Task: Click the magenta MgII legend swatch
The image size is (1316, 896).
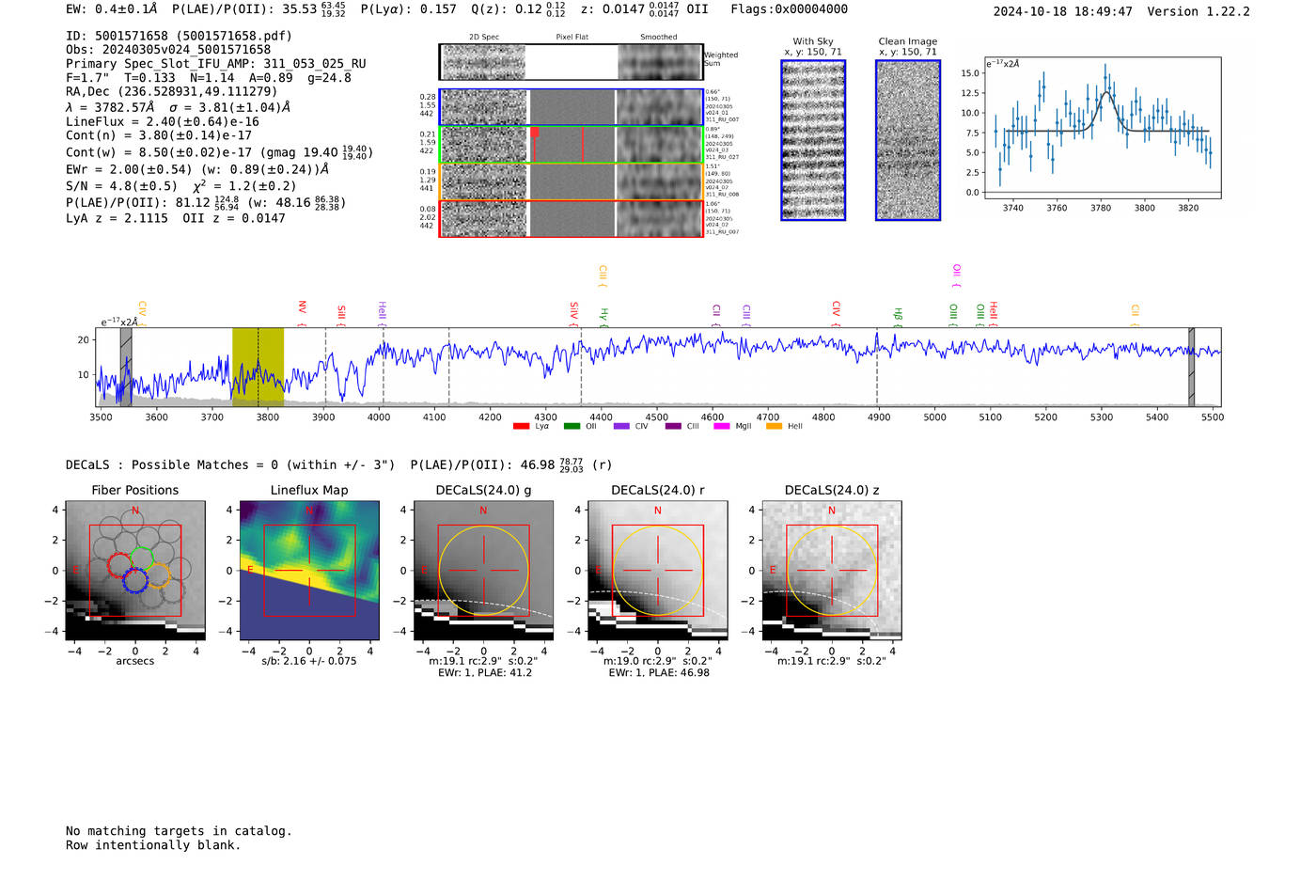Action: click(x=722, y=427)
